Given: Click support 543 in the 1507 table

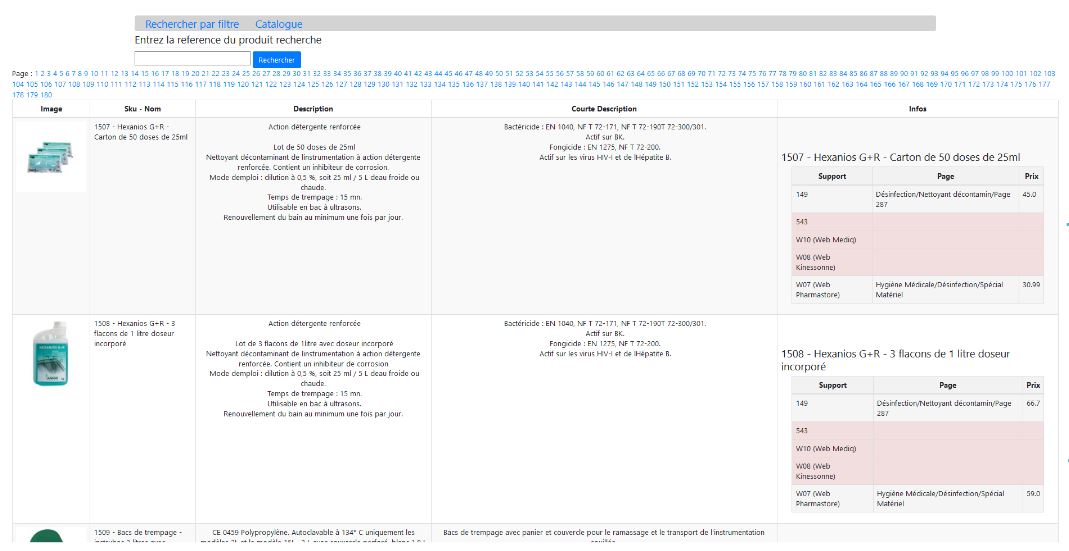Looking at the screenshot, I should (802, 222).
